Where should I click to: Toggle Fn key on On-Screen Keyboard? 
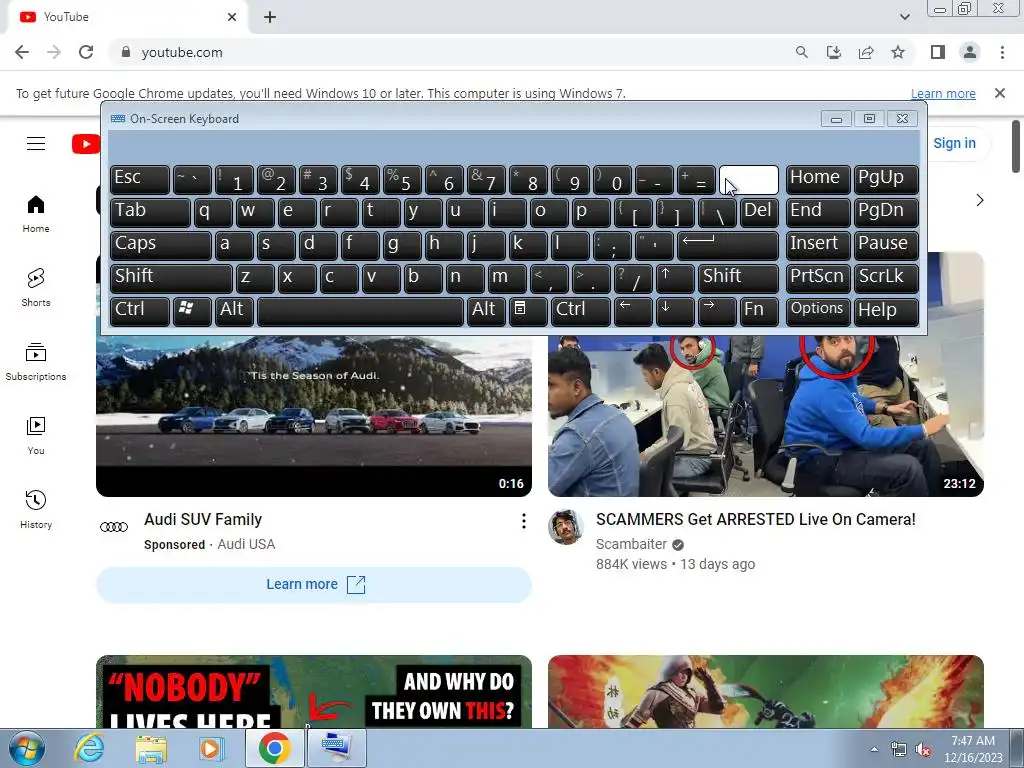[759, 311]
